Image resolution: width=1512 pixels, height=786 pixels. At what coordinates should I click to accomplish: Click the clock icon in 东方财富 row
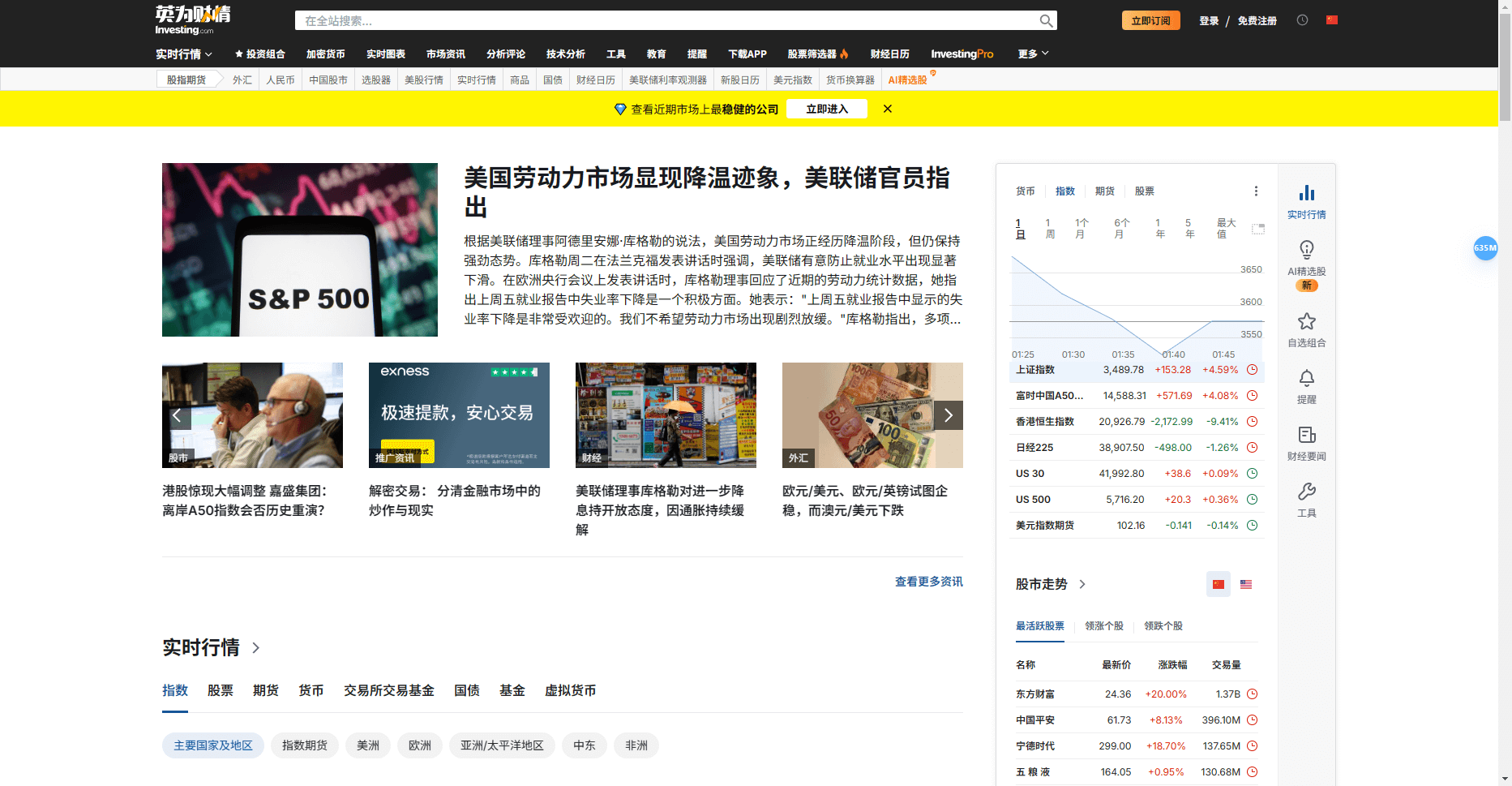point(1252,694)
